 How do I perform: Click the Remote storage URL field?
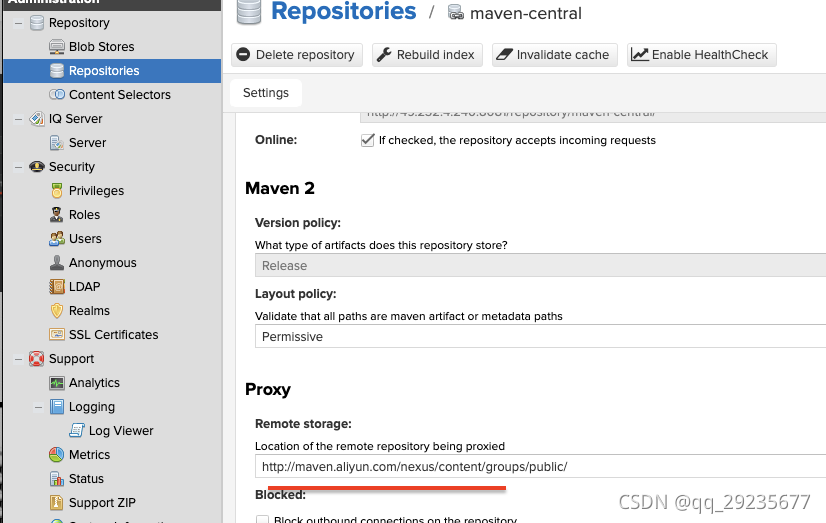coord(540,467)
